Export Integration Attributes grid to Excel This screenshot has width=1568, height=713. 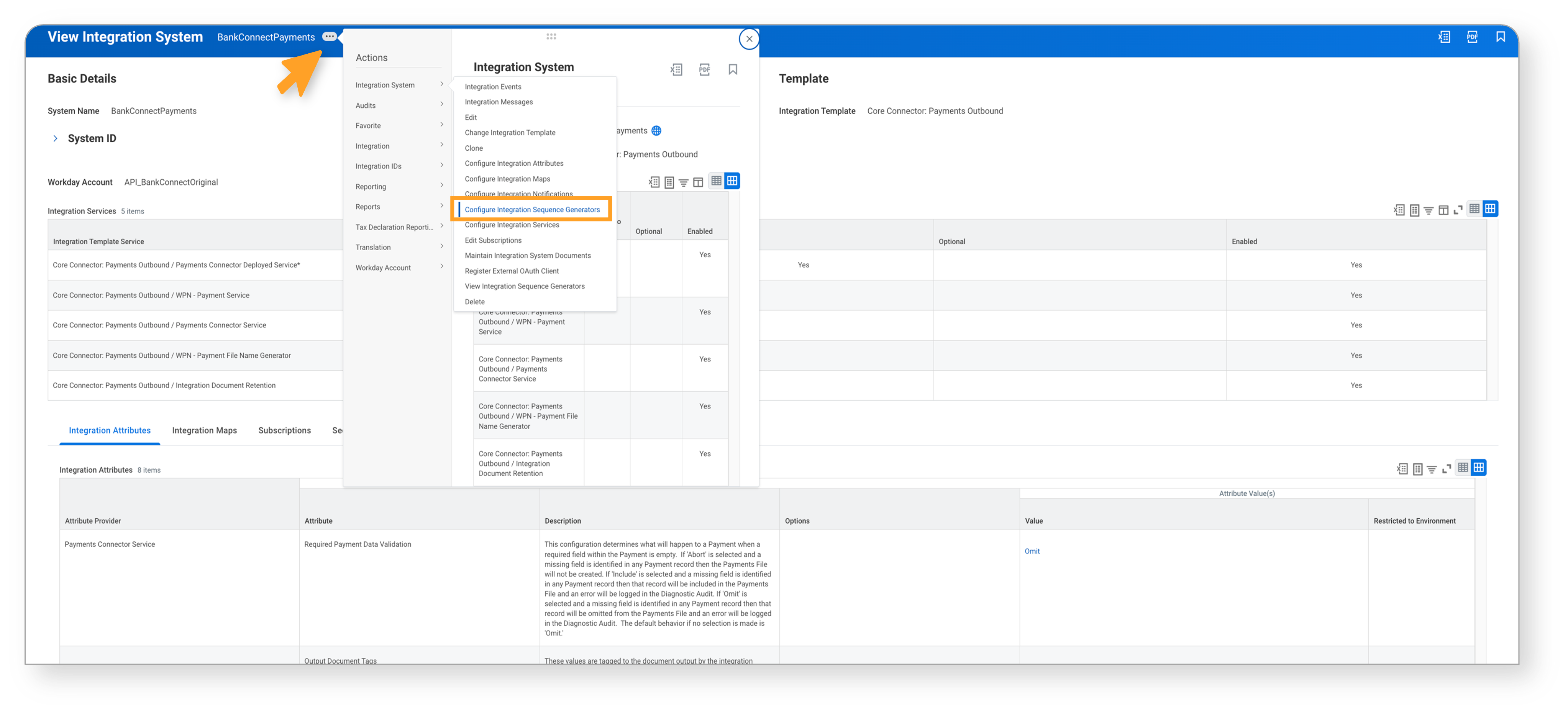[1402, 469]
